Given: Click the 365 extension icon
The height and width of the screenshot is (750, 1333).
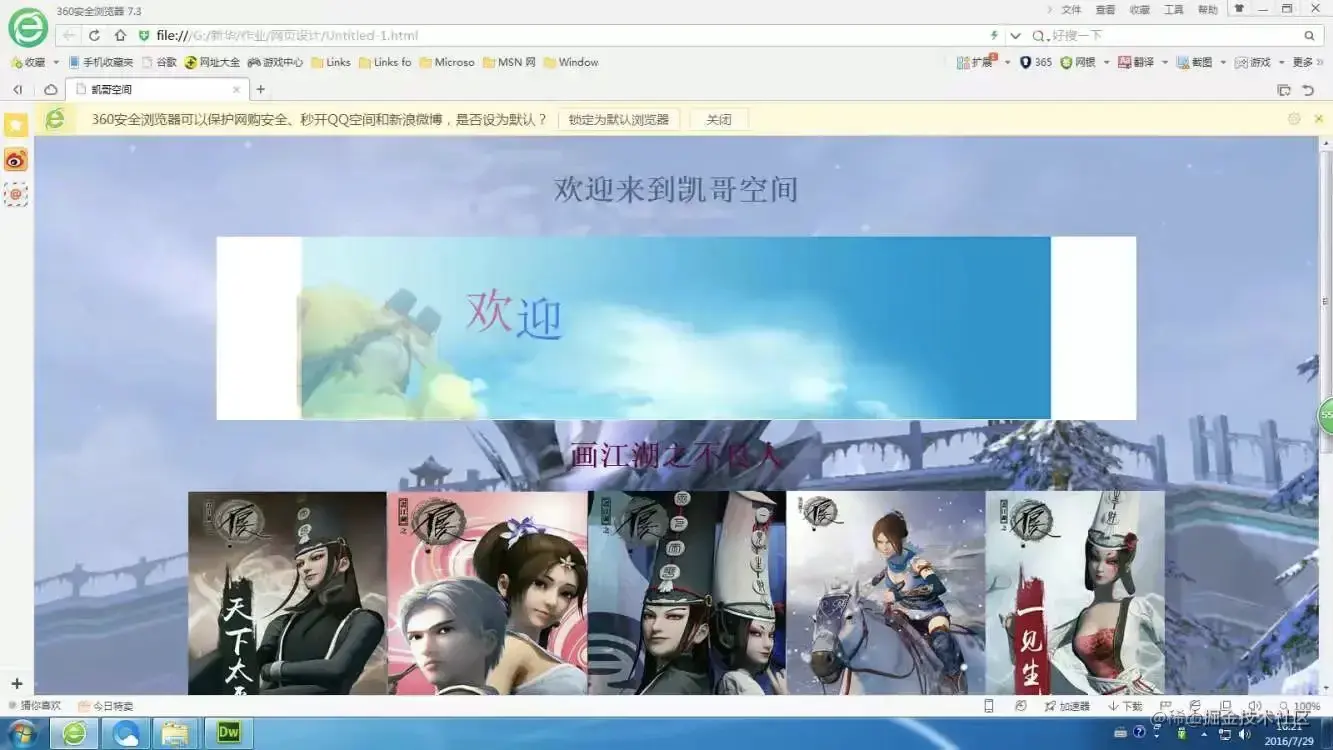Looking at the screenshot, I should 1036,62.
